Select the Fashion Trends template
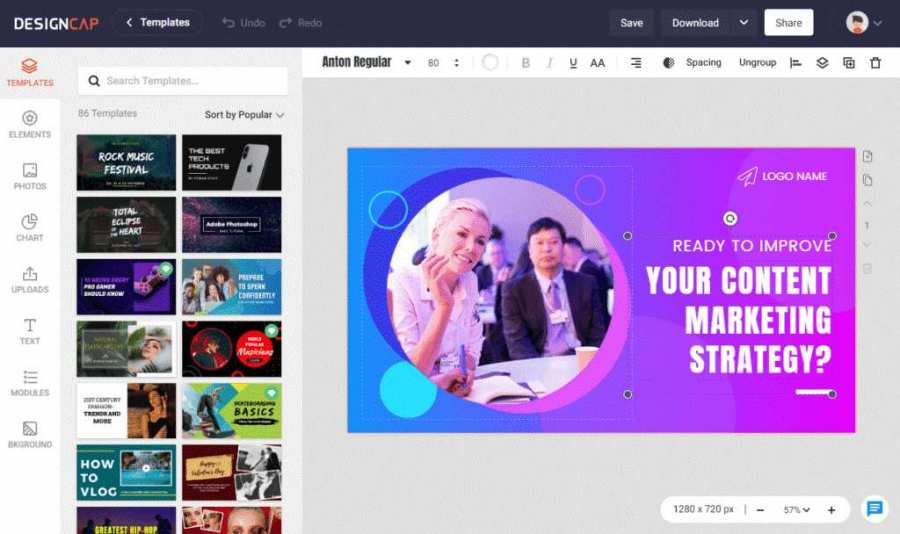The height and width of the screenshot is (534, 900). [126, 411]
